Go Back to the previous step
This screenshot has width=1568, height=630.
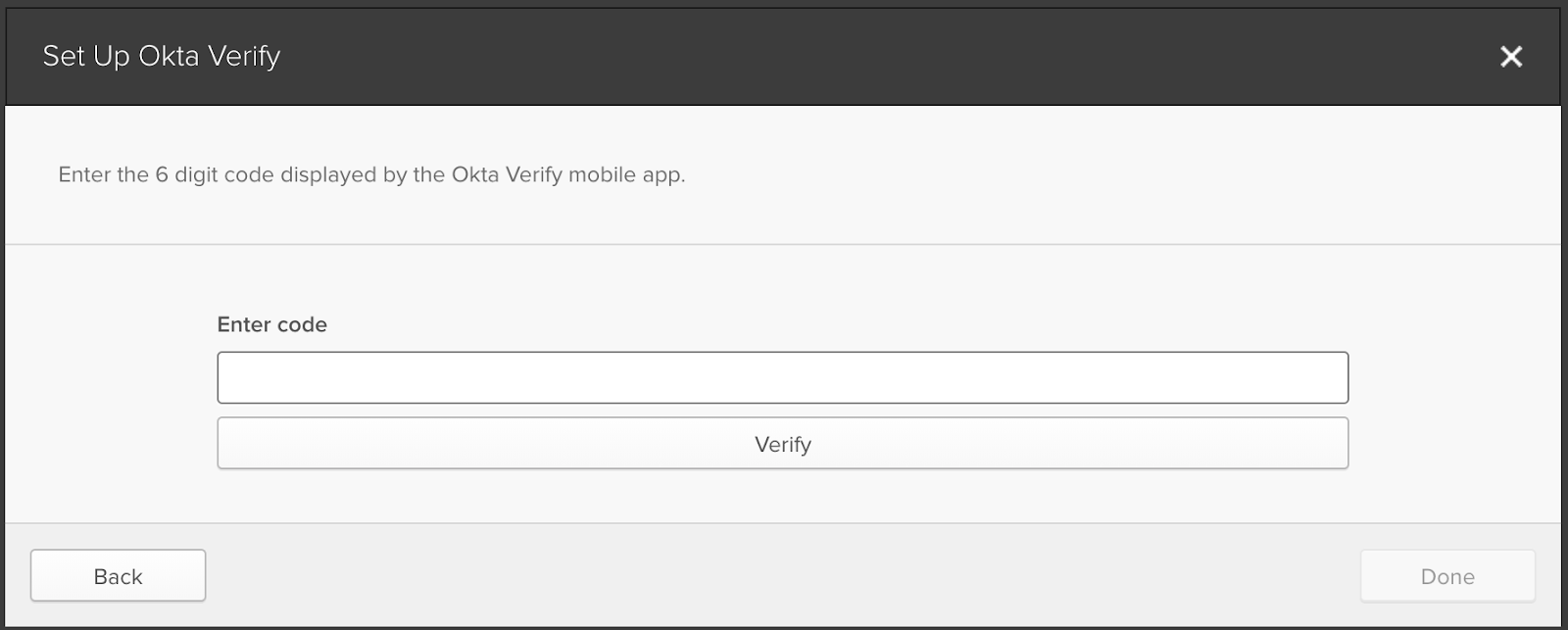(118, 576)
